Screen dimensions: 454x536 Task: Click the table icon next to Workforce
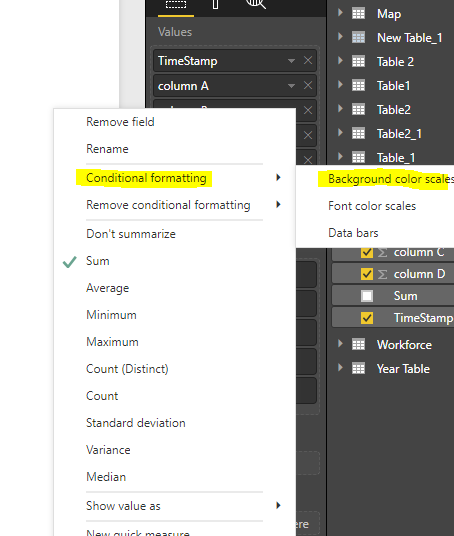click(x=359, y=344)
